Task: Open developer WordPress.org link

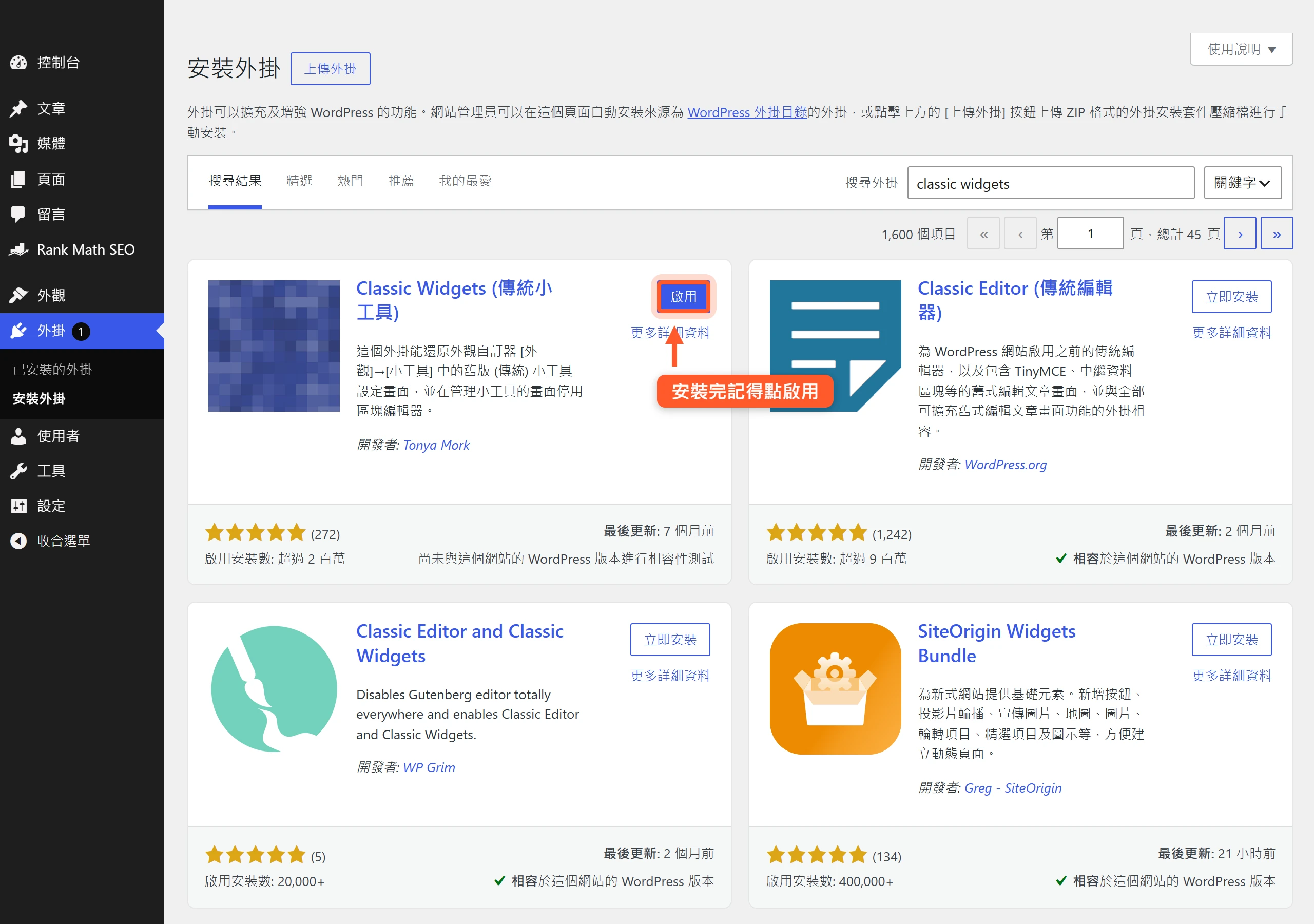Action: (x=1006, y=465)
